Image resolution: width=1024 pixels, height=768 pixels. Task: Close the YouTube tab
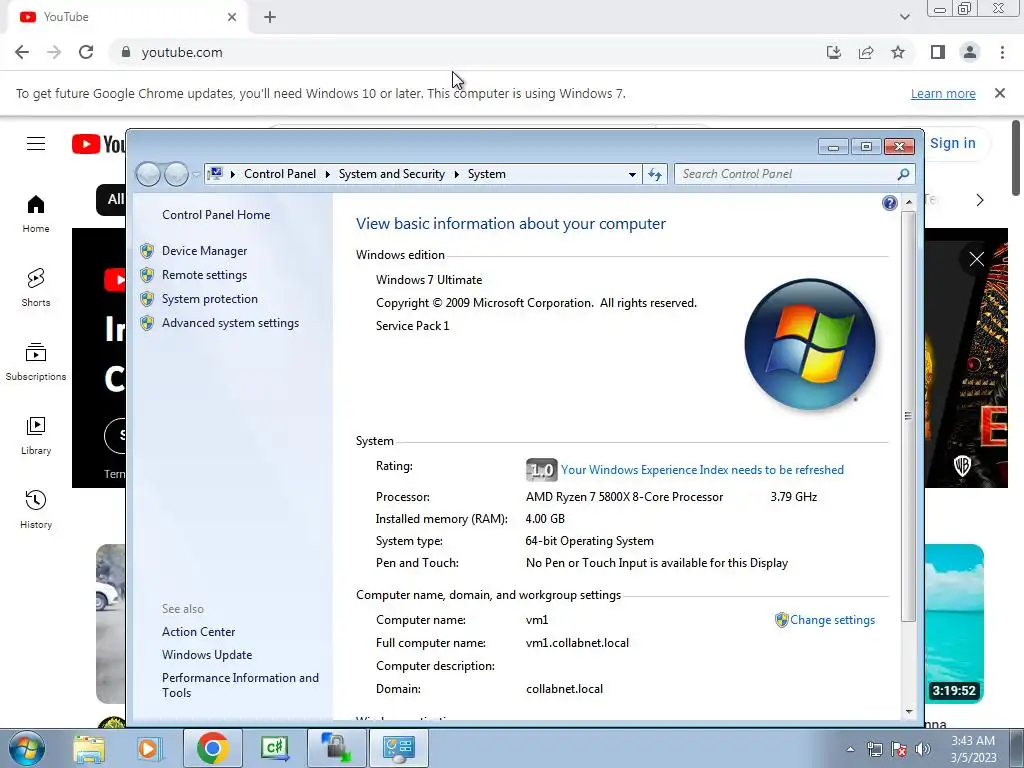coord(232,17)
